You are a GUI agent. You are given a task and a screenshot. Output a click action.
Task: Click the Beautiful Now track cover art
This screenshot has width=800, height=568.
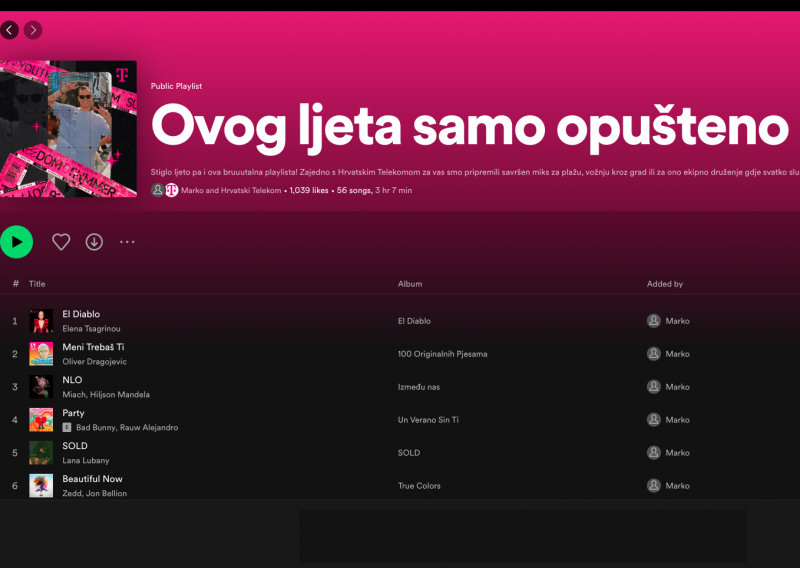[41, 486]
